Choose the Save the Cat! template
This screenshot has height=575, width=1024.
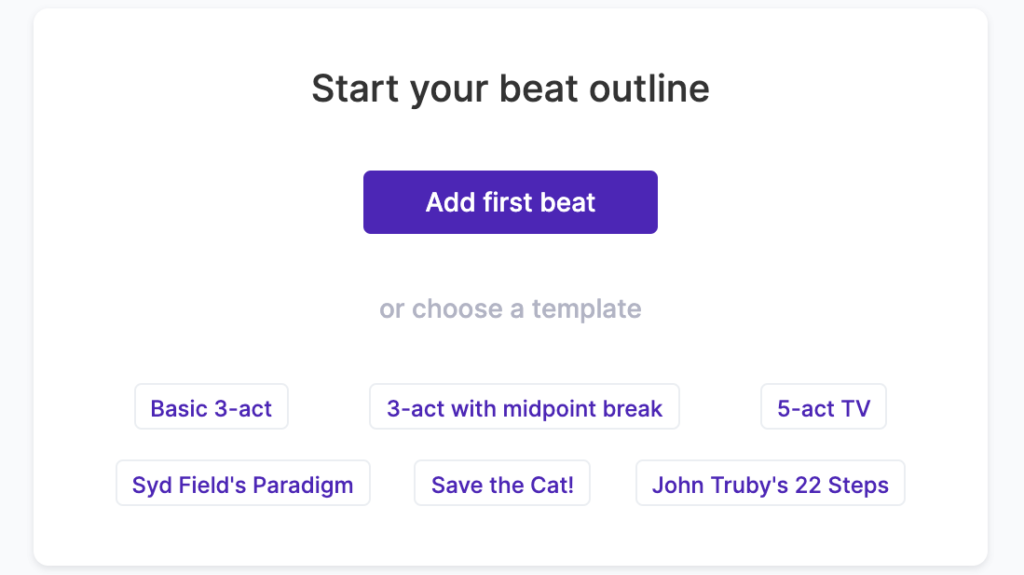(x=502, y=483)
